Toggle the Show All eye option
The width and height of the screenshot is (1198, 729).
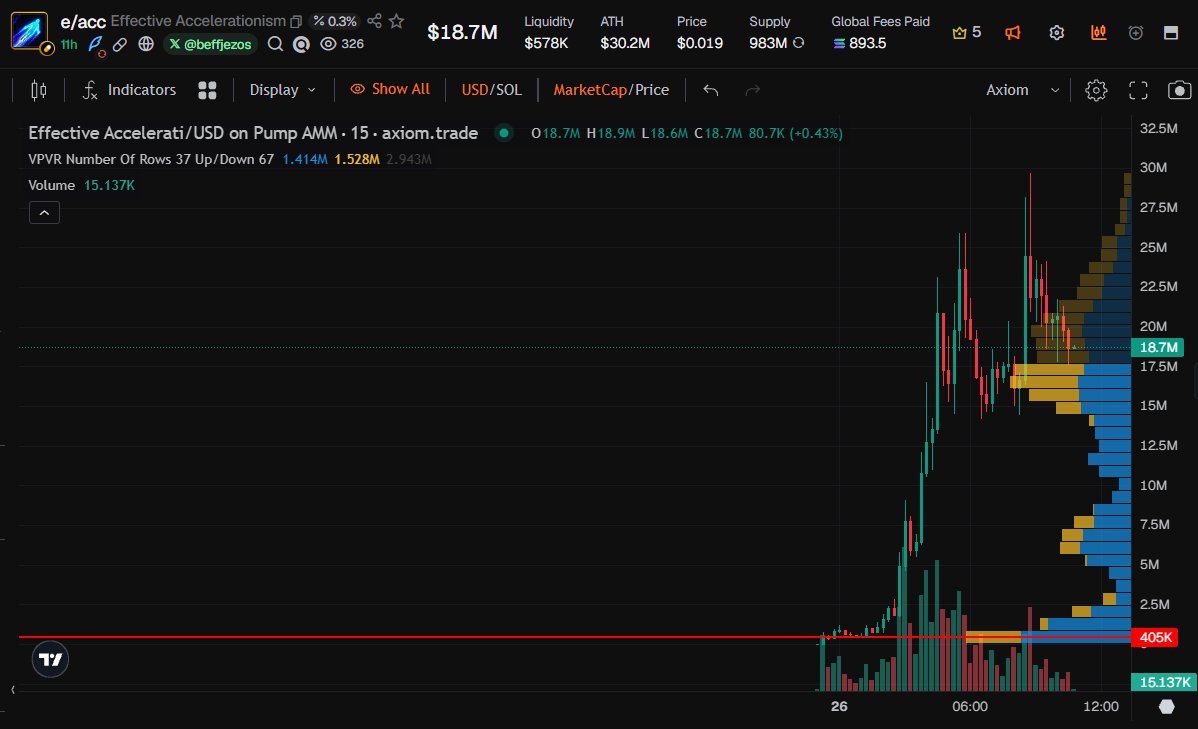point(390,89)
